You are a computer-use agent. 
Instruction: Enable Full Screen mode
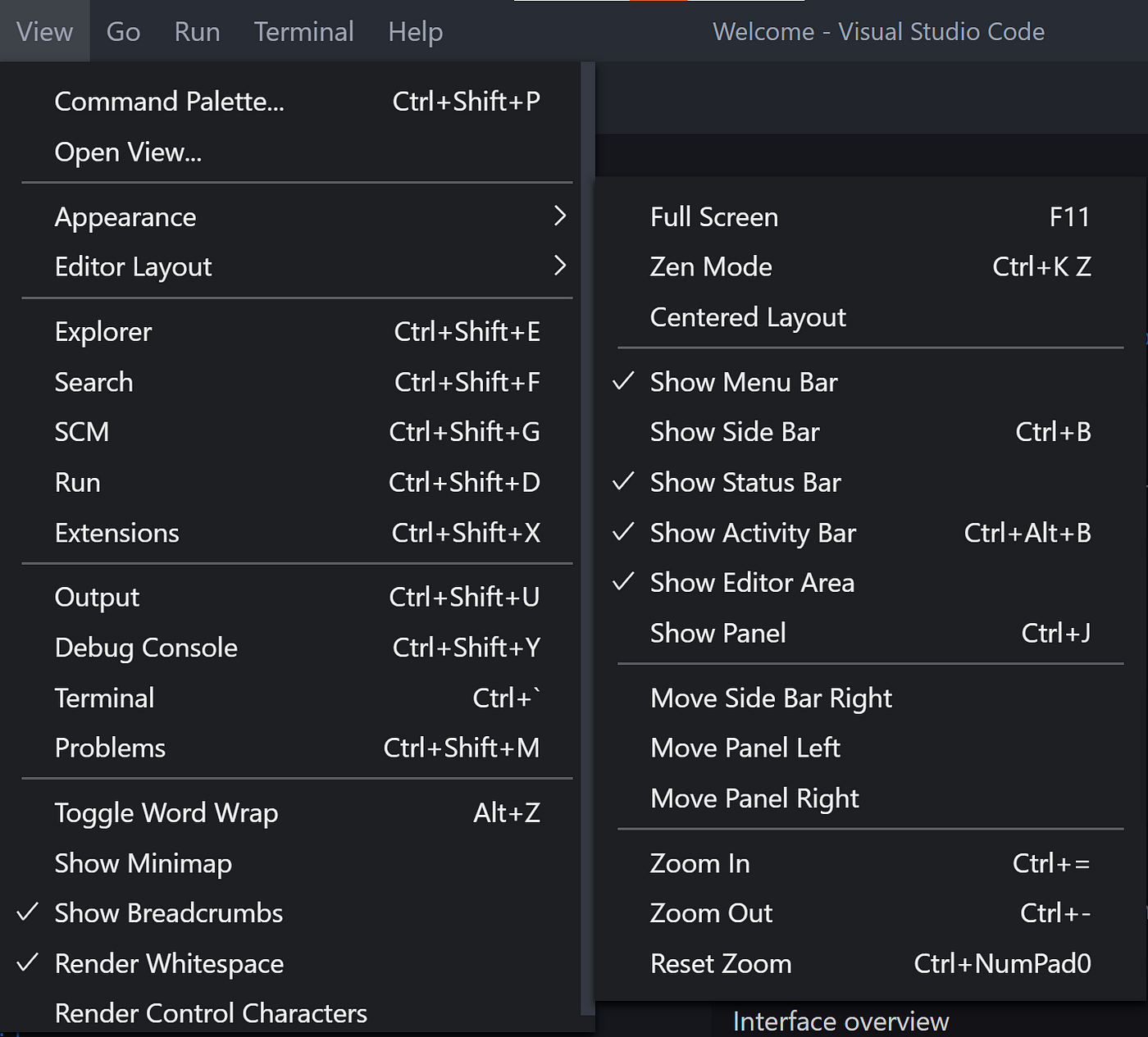point(870,216)
